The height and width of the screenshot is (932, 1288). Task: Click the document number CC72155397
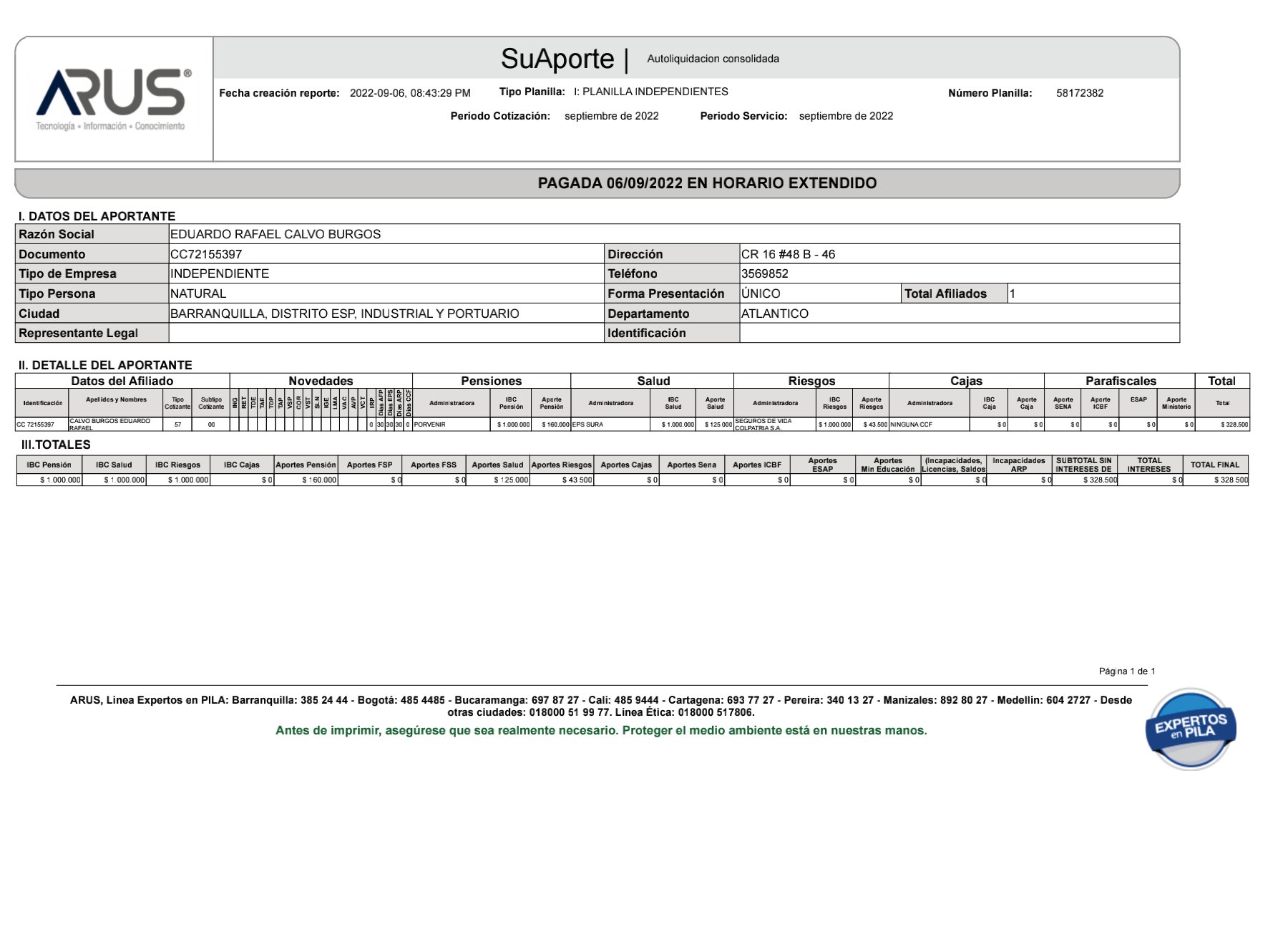coord(206,254)
